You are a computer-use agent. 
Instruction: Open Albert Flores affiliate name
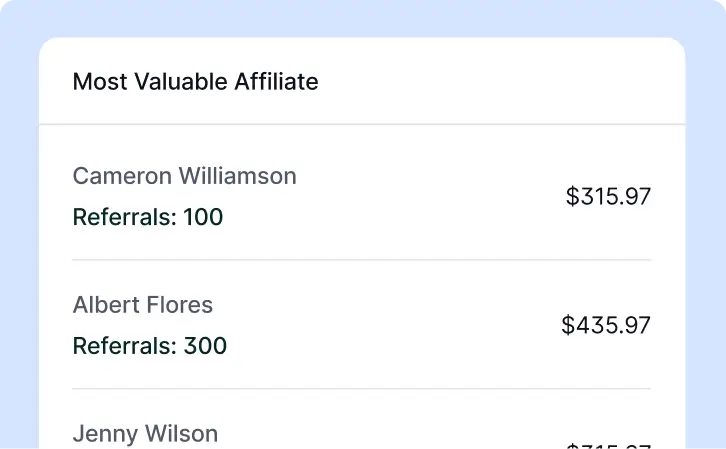142,305
